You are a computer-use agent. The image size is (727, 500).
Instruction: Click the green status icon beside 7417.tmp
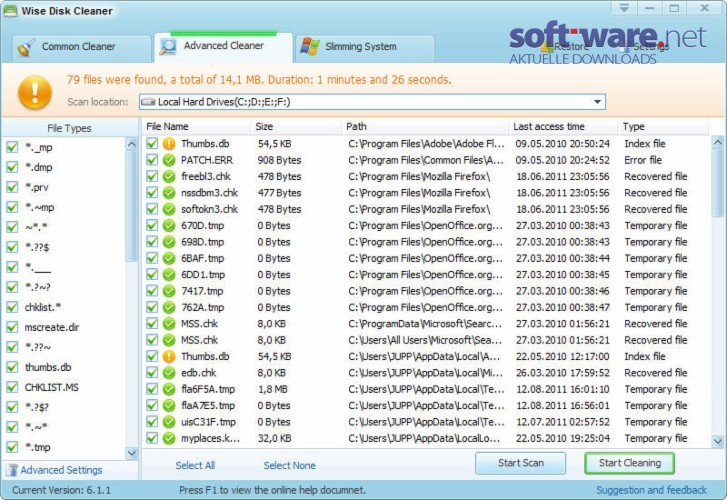[169, 291]
